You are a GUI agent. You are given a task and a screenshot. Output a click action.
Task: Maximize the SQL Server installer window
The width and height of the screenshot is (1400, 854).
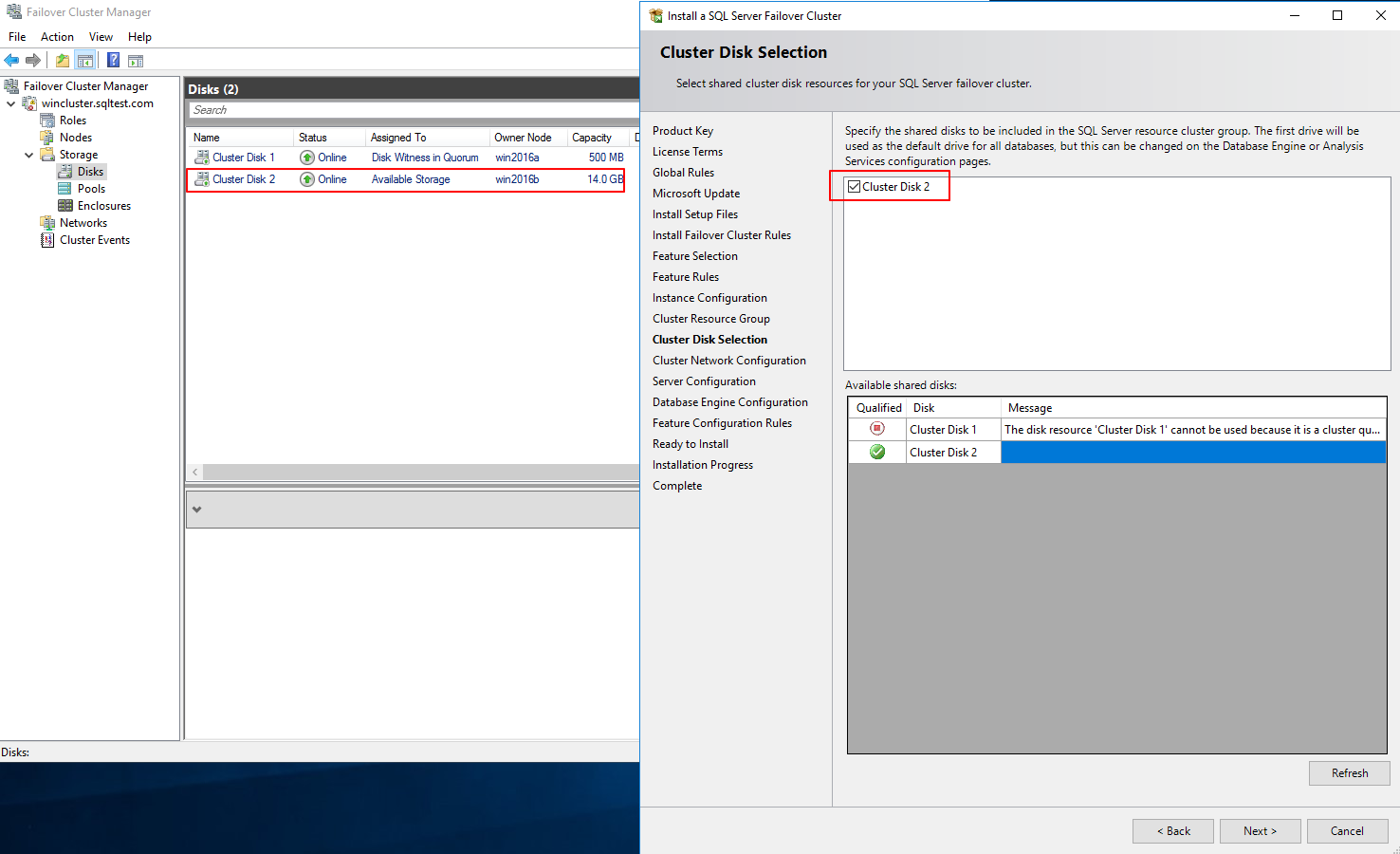click(1337, 15)
